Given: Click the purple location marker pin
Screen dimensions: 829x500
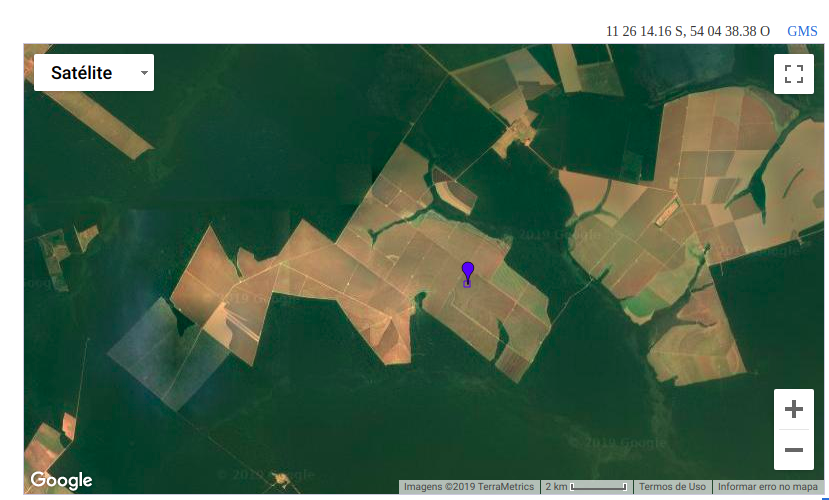Looking at the screenshot, I should coord(467,273).
